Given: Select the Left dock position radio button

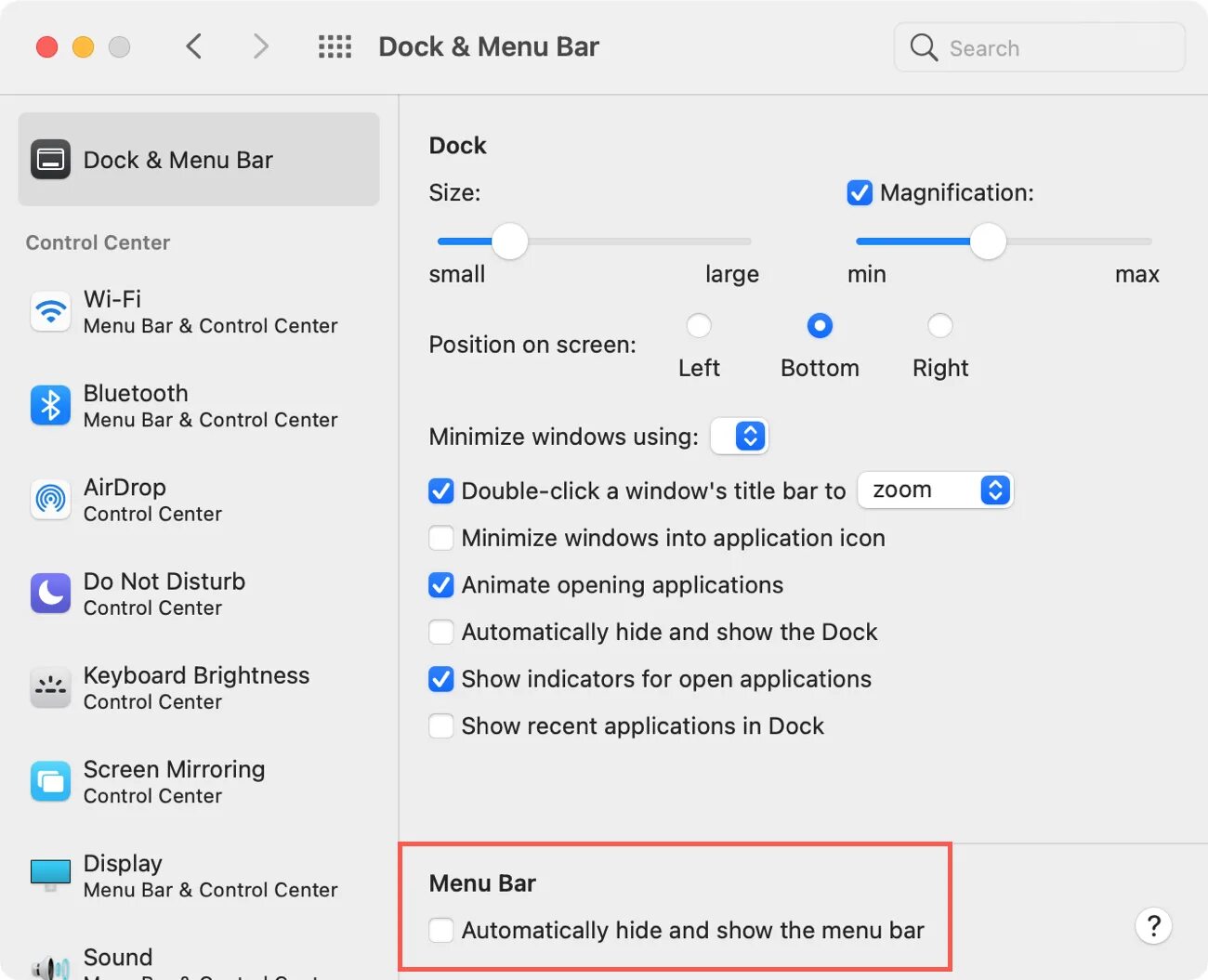Looking at the screenshot, I should tap(699, 326).
